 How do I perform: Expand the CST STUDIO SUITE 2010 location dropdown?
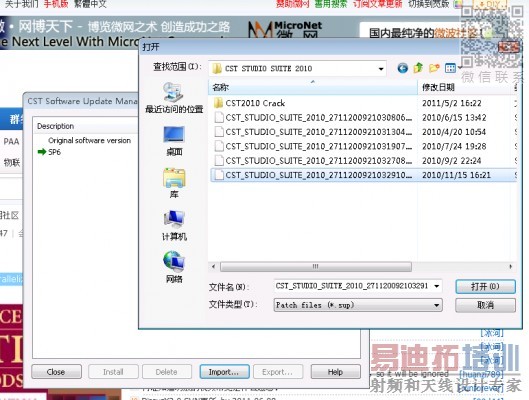point(381,69)
